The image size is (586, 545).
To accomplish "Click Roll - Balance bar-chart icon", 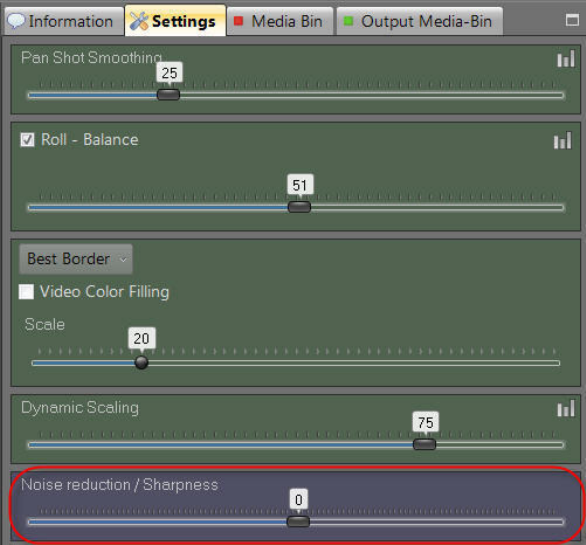I will pyautogui.click(x=562, y=141).
